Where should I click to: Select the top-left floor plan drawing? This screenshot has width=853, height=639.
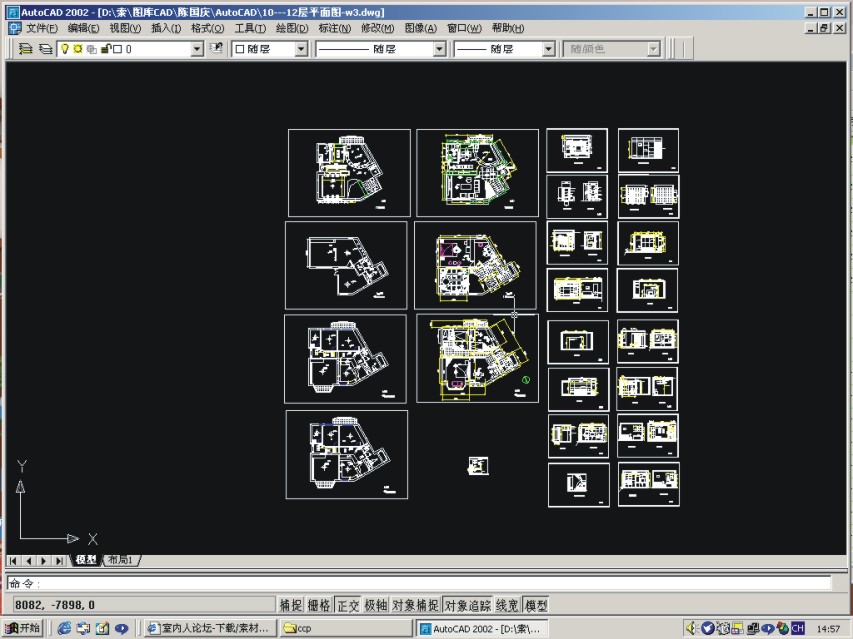pyautogui.click(x=349, y=173)
